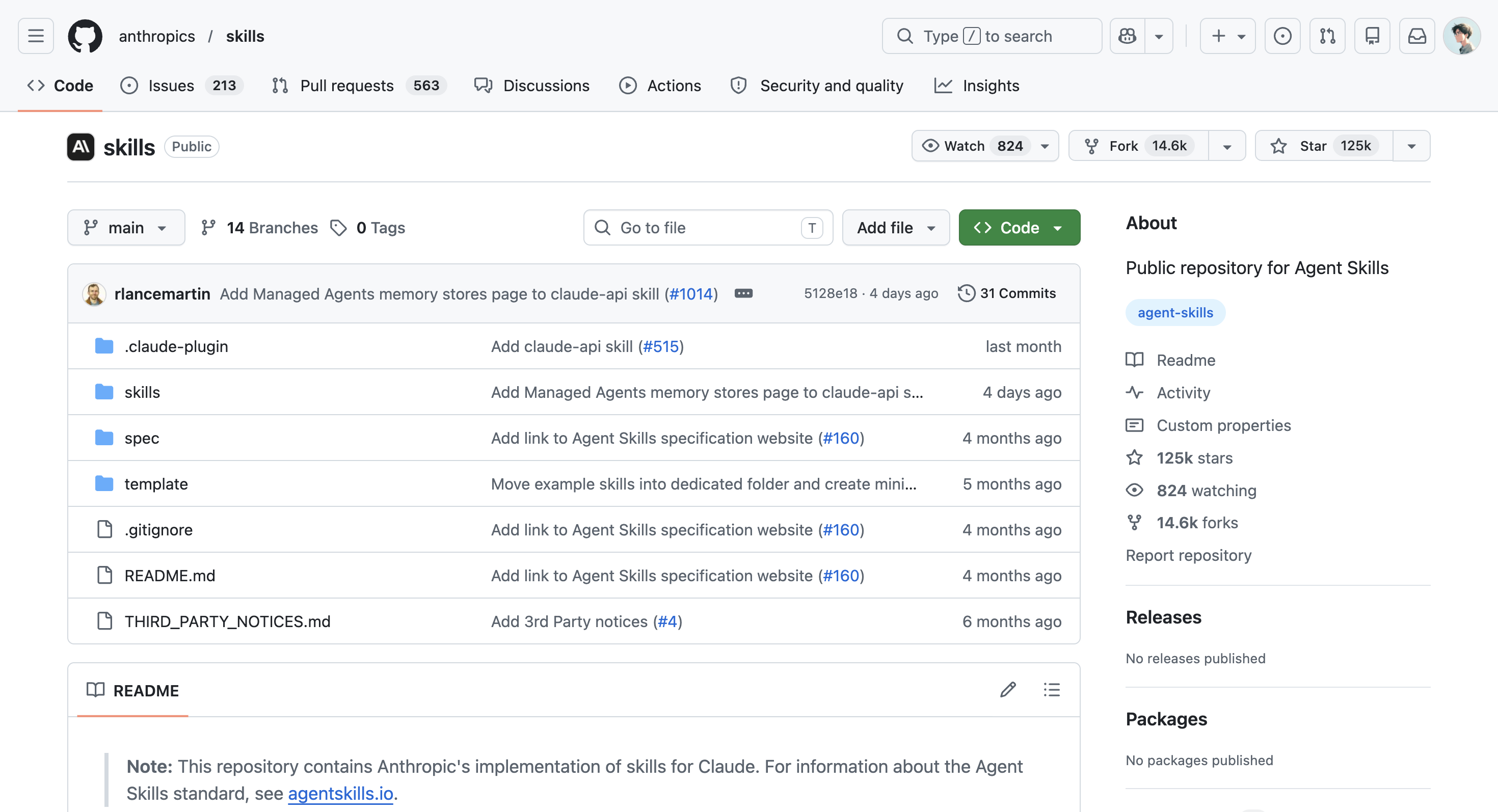Open the Insights tab
This screenshot has height=812, width=1498.
click(977, 86)
